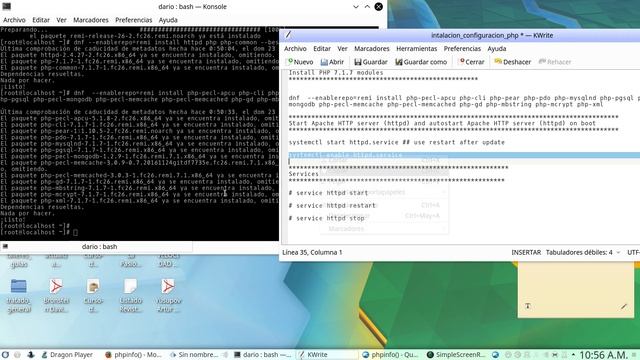
Task: Switch to Dragon Player in the taskbar
Action: (x=67, y=355)
